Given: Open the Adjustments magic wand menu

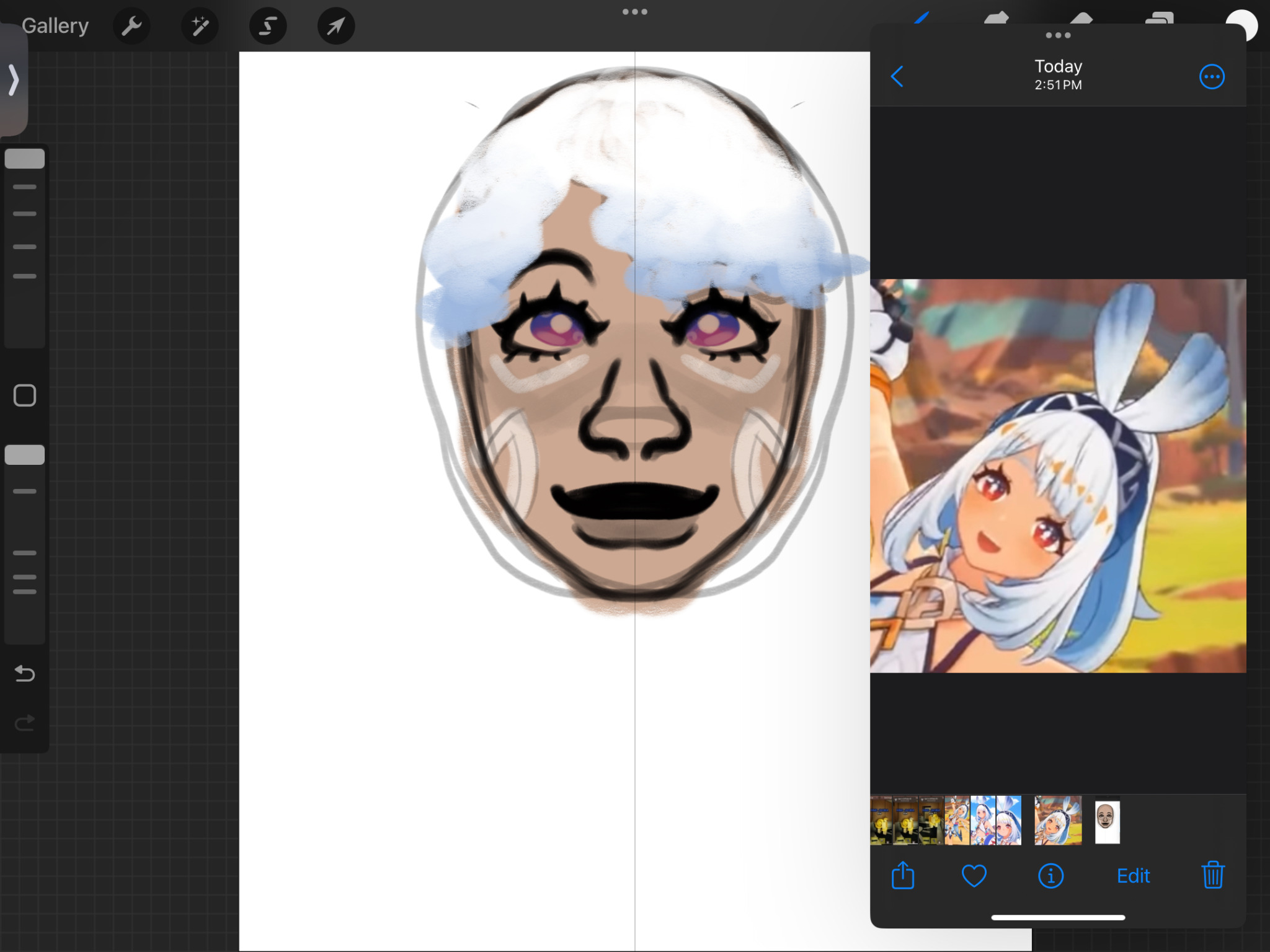Looking at the screenshot, I should click(200, 26).
